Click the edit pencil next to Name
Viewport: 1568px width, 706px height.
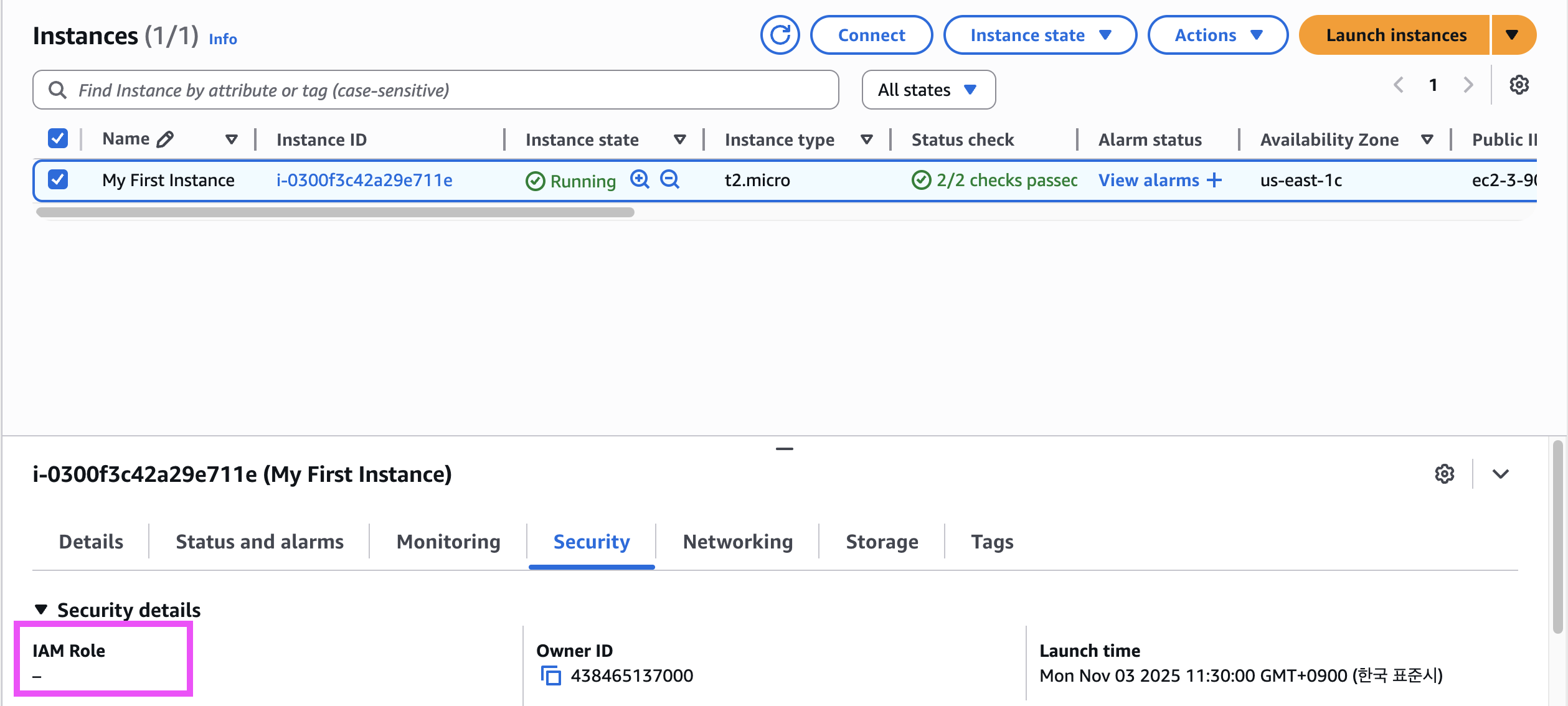(x=165, y=139)
